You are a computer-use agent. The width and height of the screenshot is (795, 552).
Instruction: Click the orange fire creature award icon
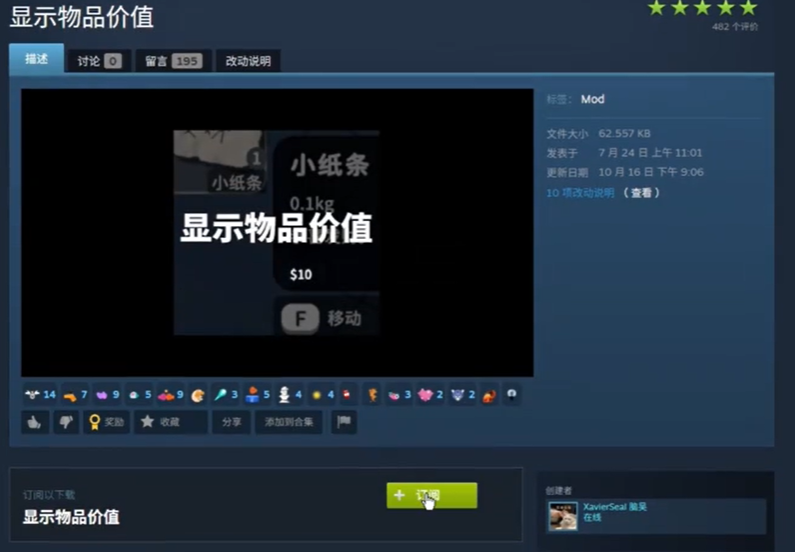(x=489, y=395)
